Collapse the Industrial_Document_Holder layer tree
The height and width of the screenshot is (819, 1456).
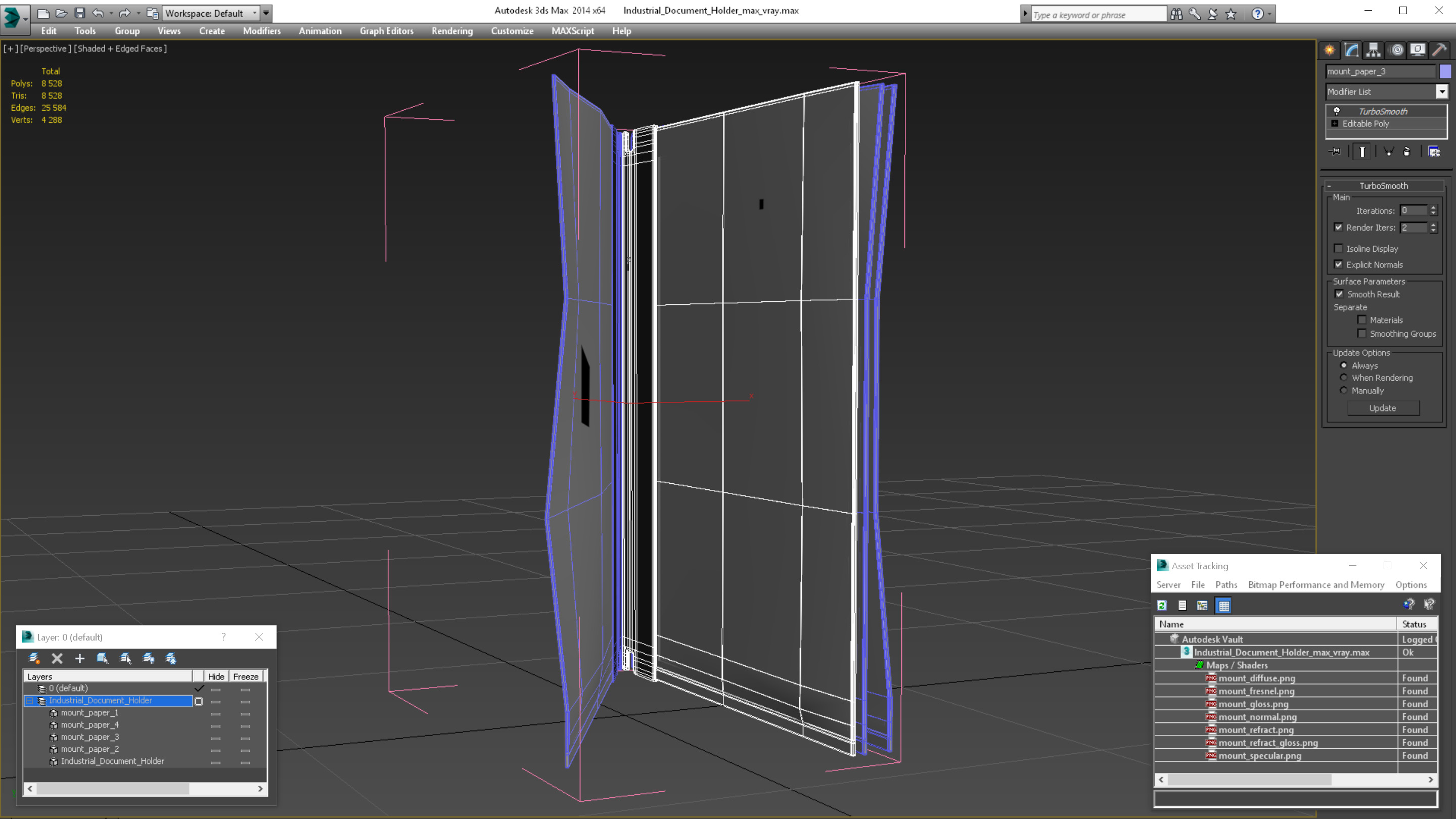[30, 700]
